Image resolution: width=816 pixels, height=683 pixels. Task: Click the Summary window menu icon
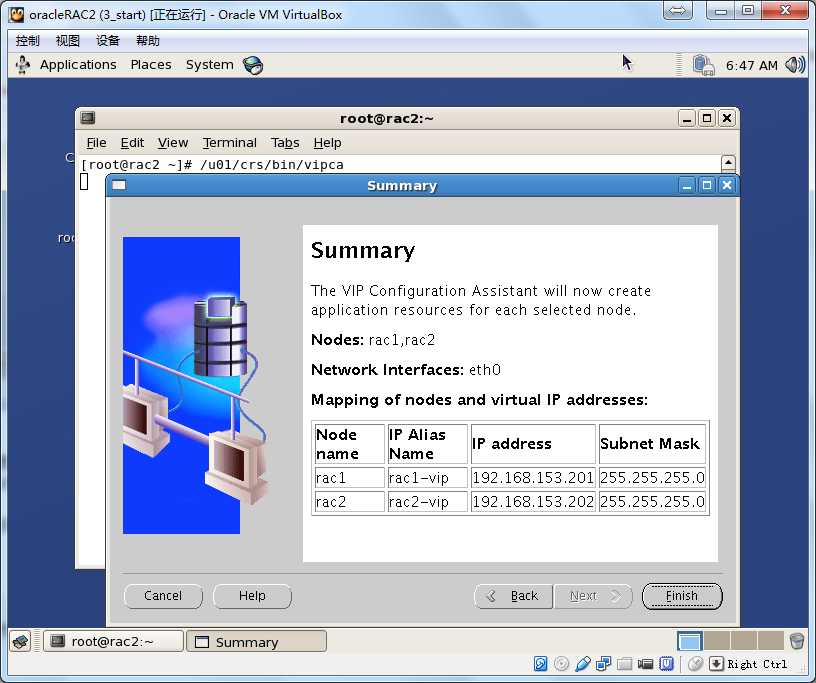coord(119,185)
